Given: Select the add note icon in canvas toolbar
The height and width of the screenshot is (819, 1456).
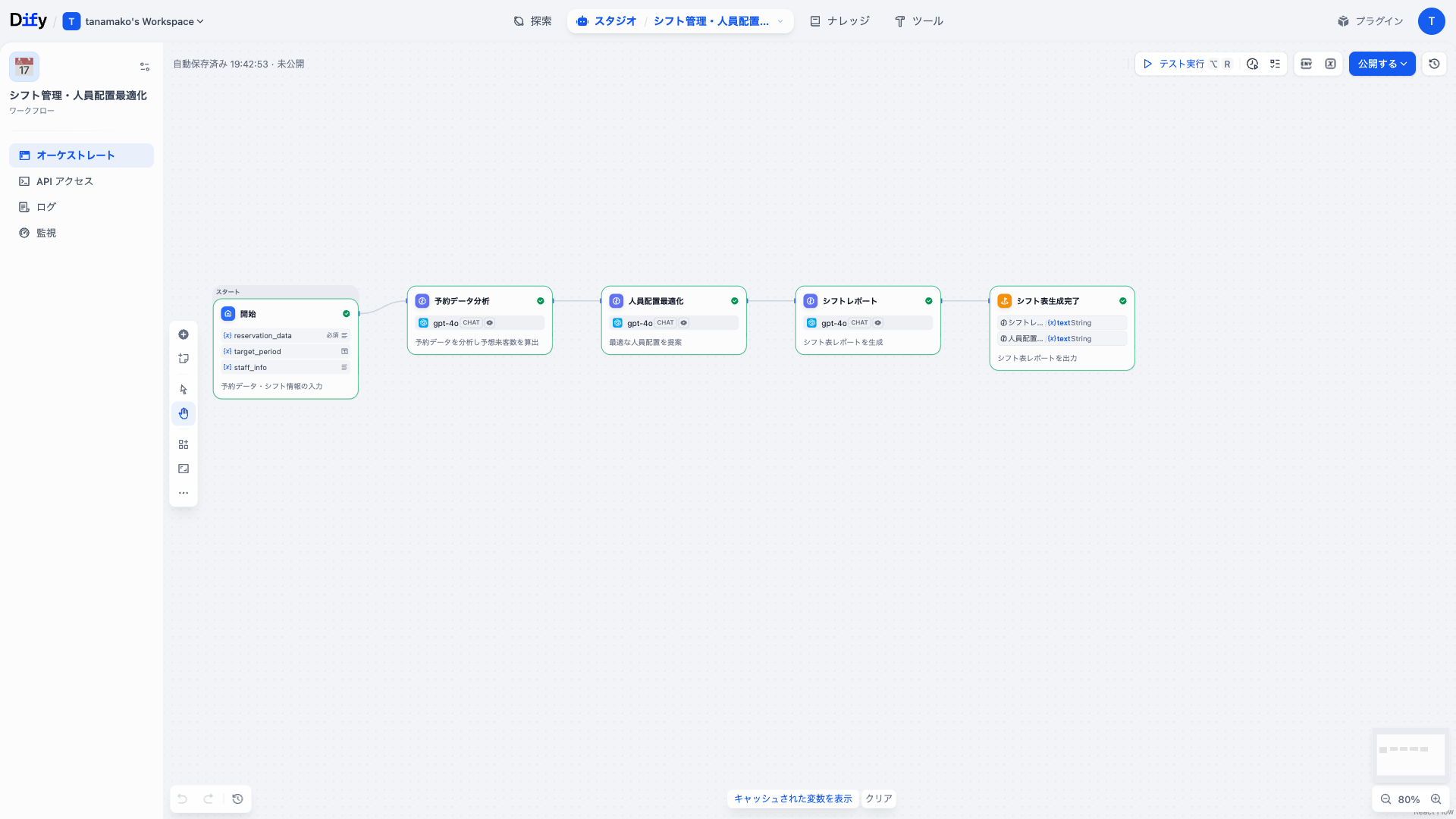Looking at the screenshot, I should 183,358.
